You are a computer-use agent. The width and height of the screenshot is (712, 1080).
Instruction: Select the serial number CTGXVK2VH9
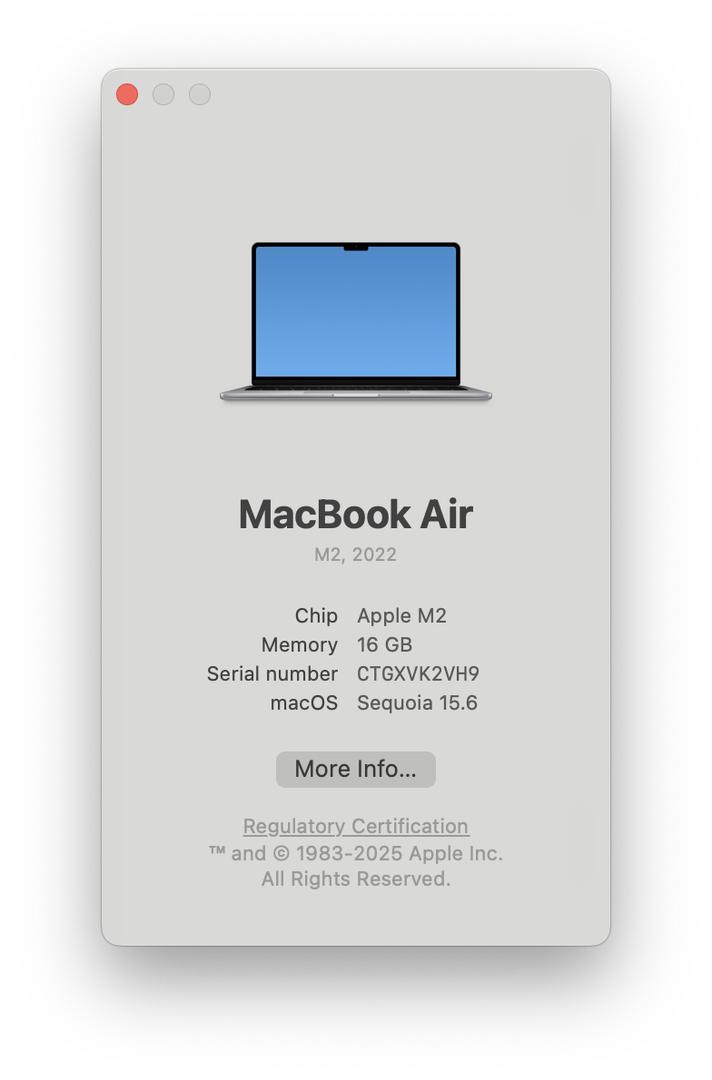418,674
